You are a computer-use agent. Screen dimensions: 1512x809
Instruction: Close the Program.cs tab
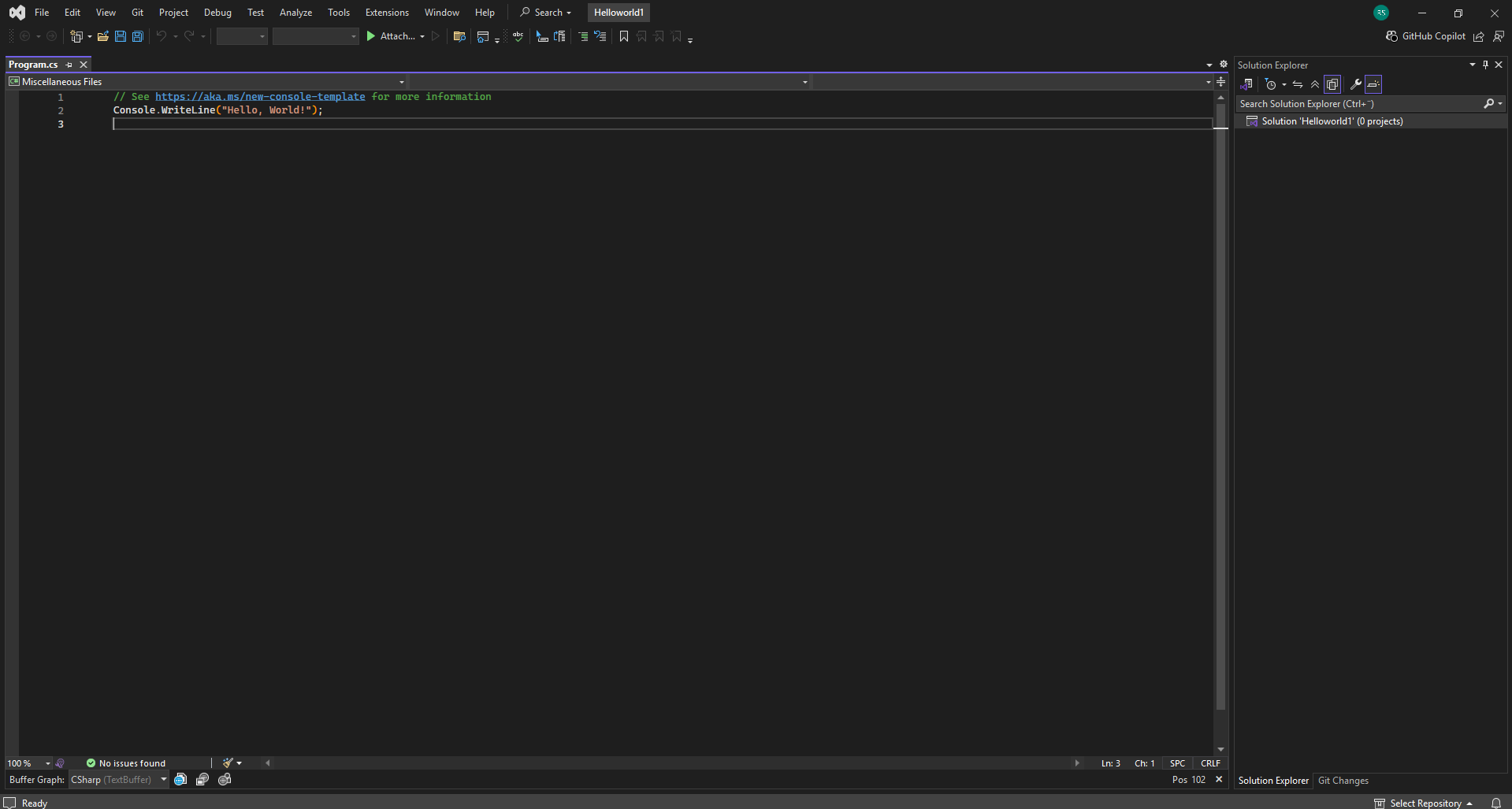tap(84, 65)
